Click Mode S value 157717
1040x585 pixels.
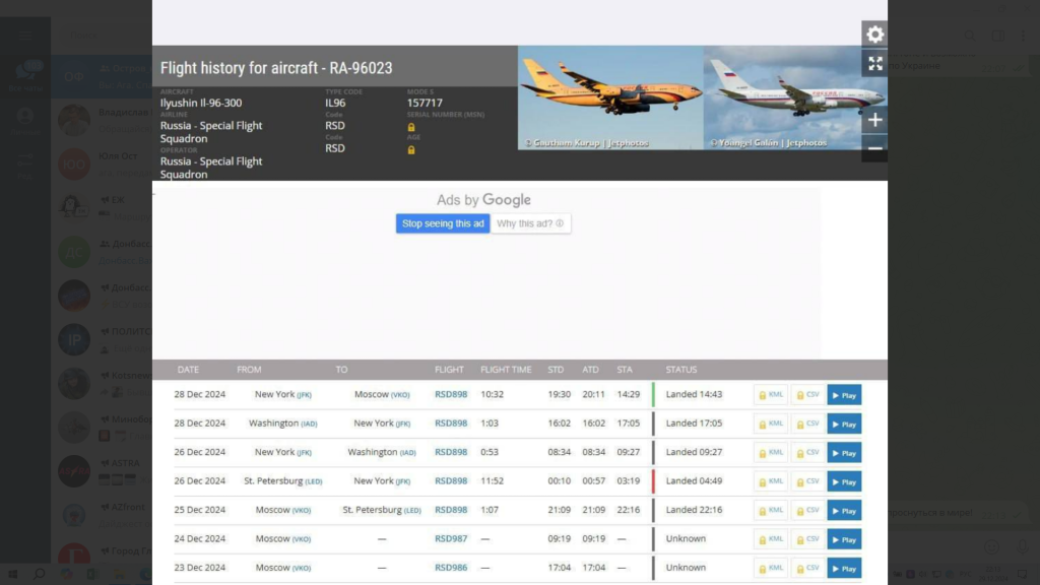pyautogui.click(x=424, y=103)
